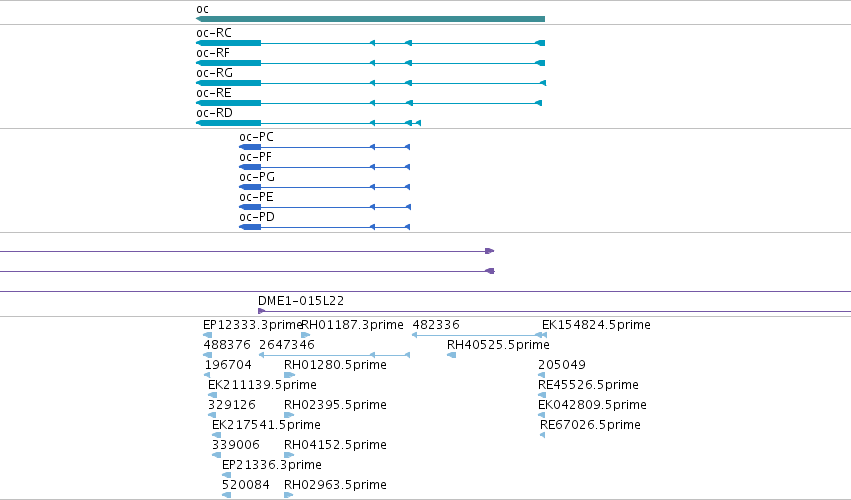Image resolution: width=851 pixels, height=500 pixels.
Task: Select the EP12333.3prime EST arrow glyph
Action: click(x=207, y=335)
